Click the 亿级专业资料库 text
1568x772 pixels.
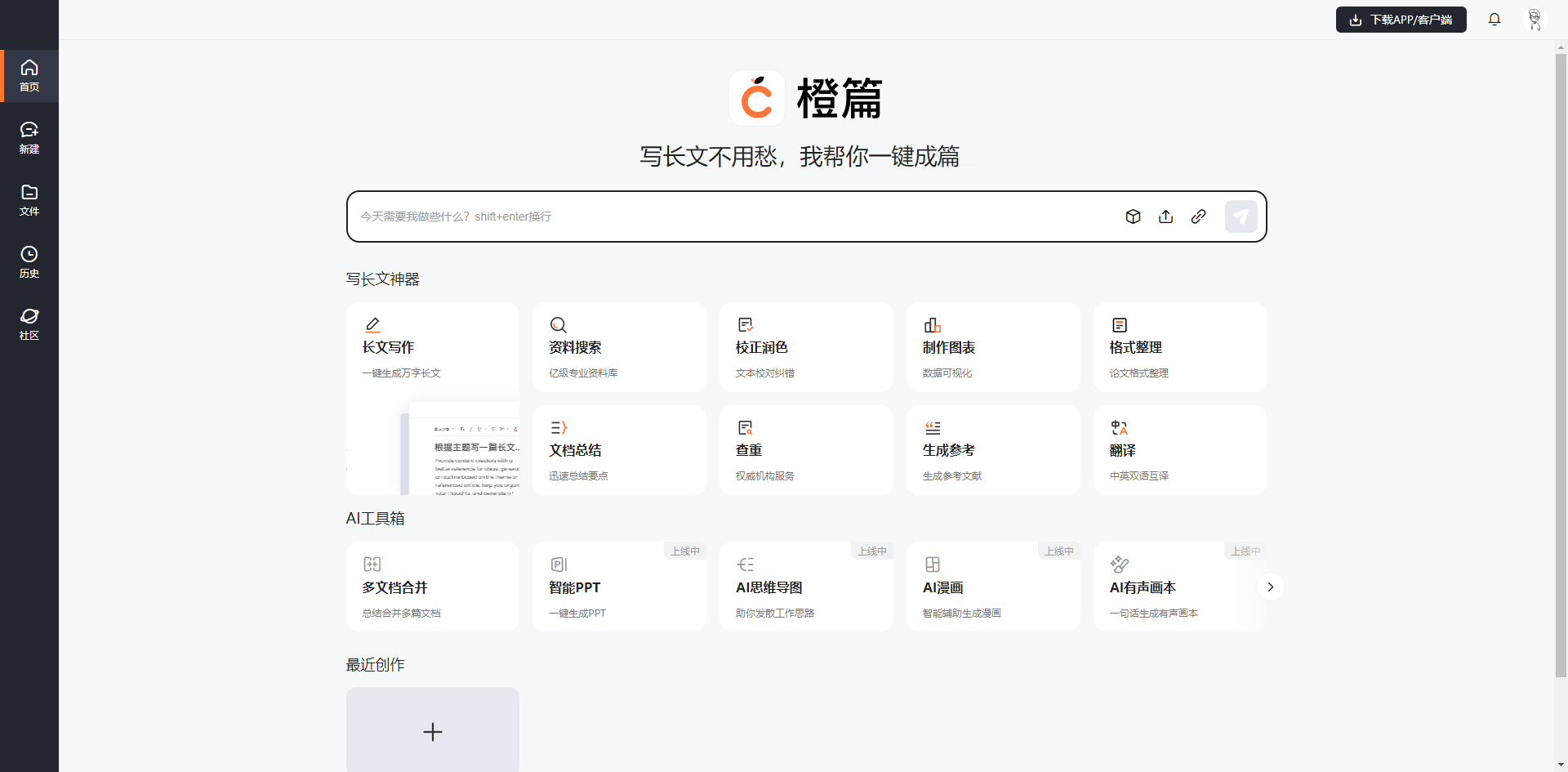click(x=583, y=373)
